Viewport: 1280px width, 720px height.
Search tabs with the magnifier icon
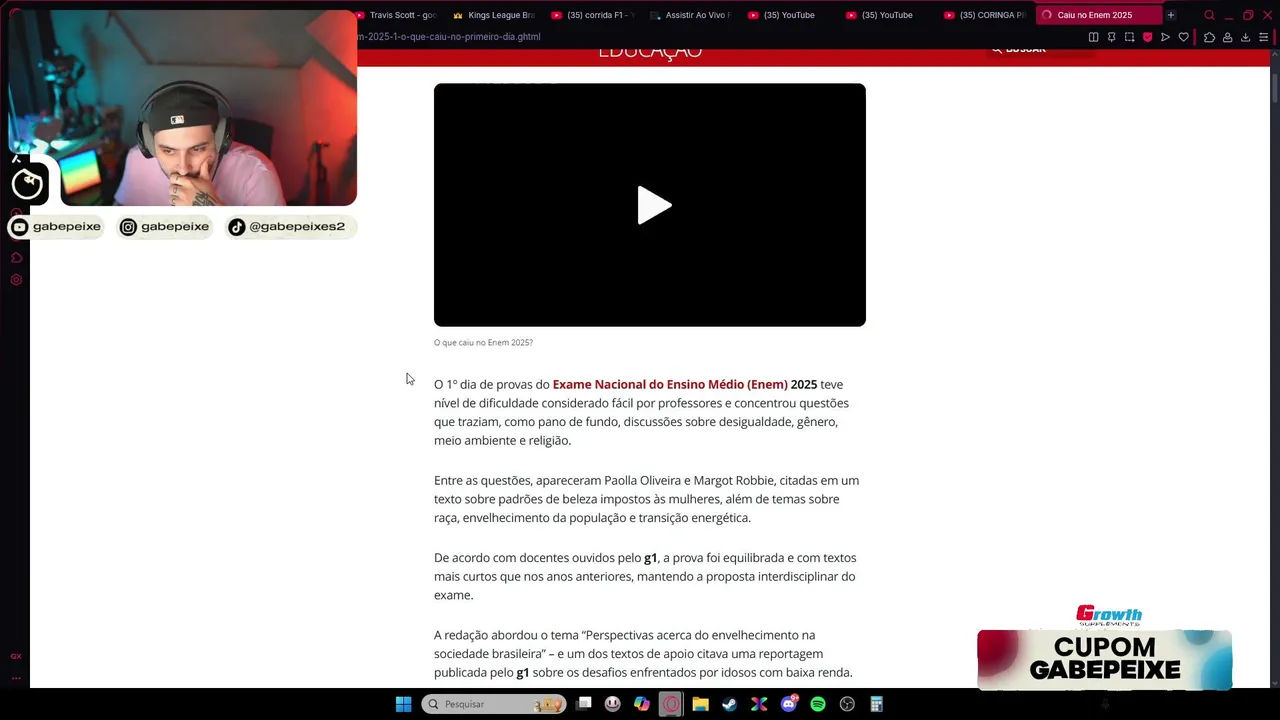[1209, 15]
